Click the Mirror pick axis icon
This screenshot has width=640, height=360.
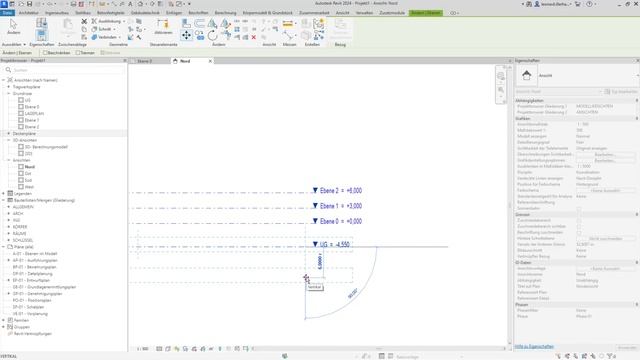(x=212, y=23)
